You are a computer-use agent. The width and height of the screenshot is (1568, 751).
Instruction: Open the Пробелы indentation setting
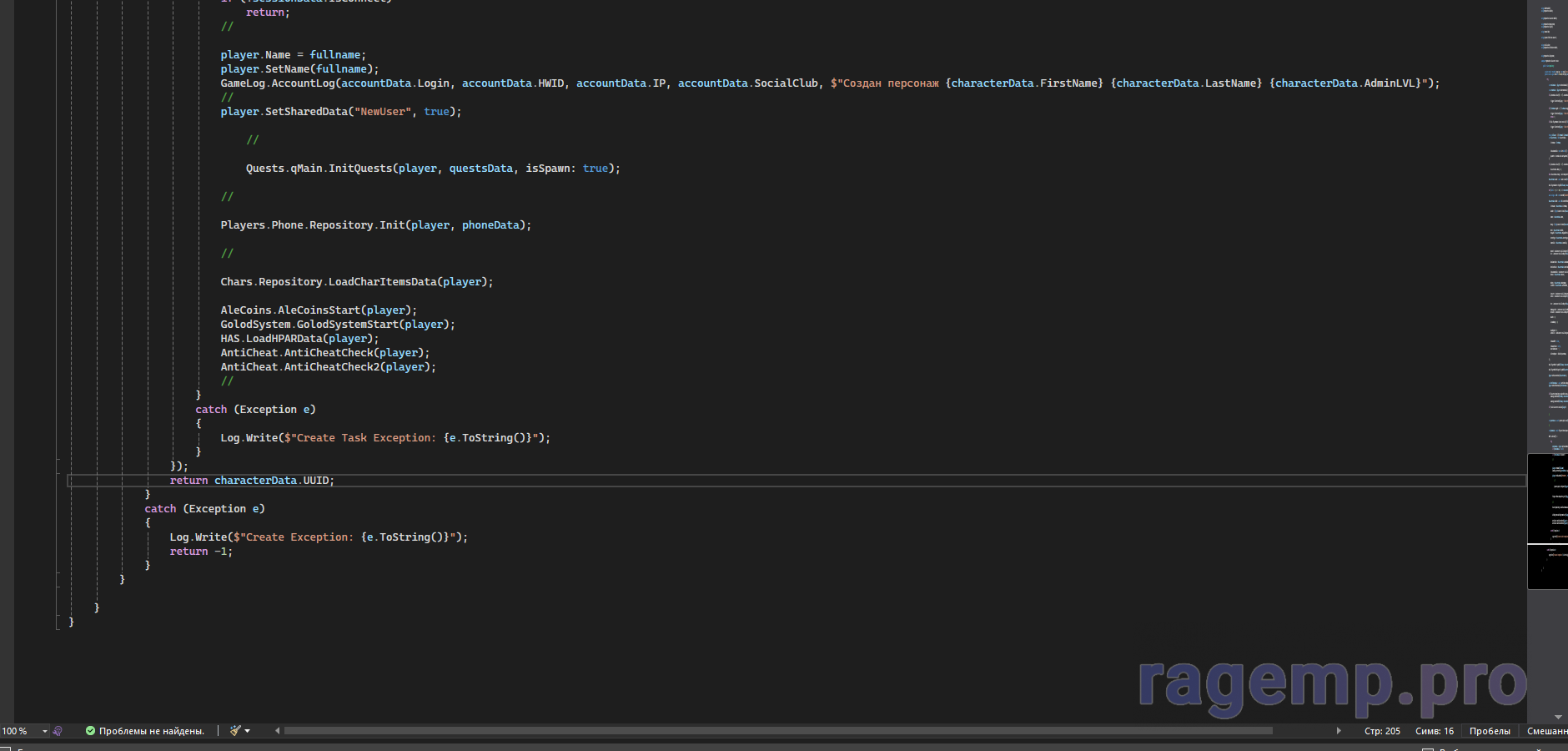(1490, 731)
